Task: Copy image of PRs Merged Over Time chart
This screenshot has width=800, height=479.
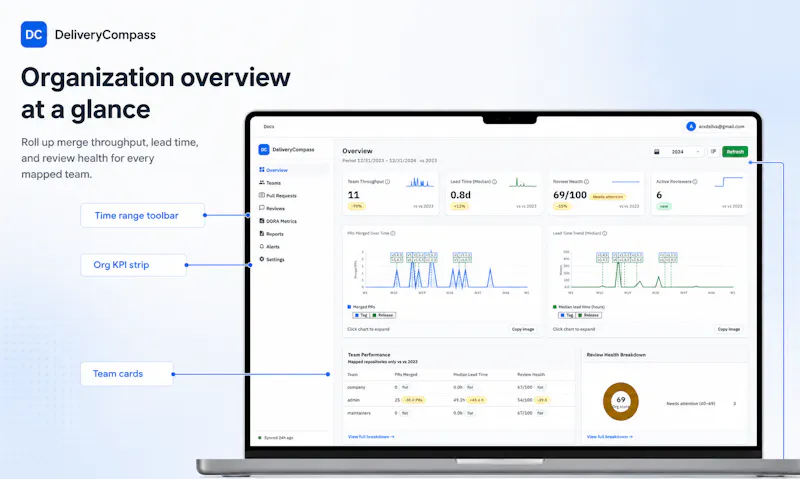Action: 523,329
